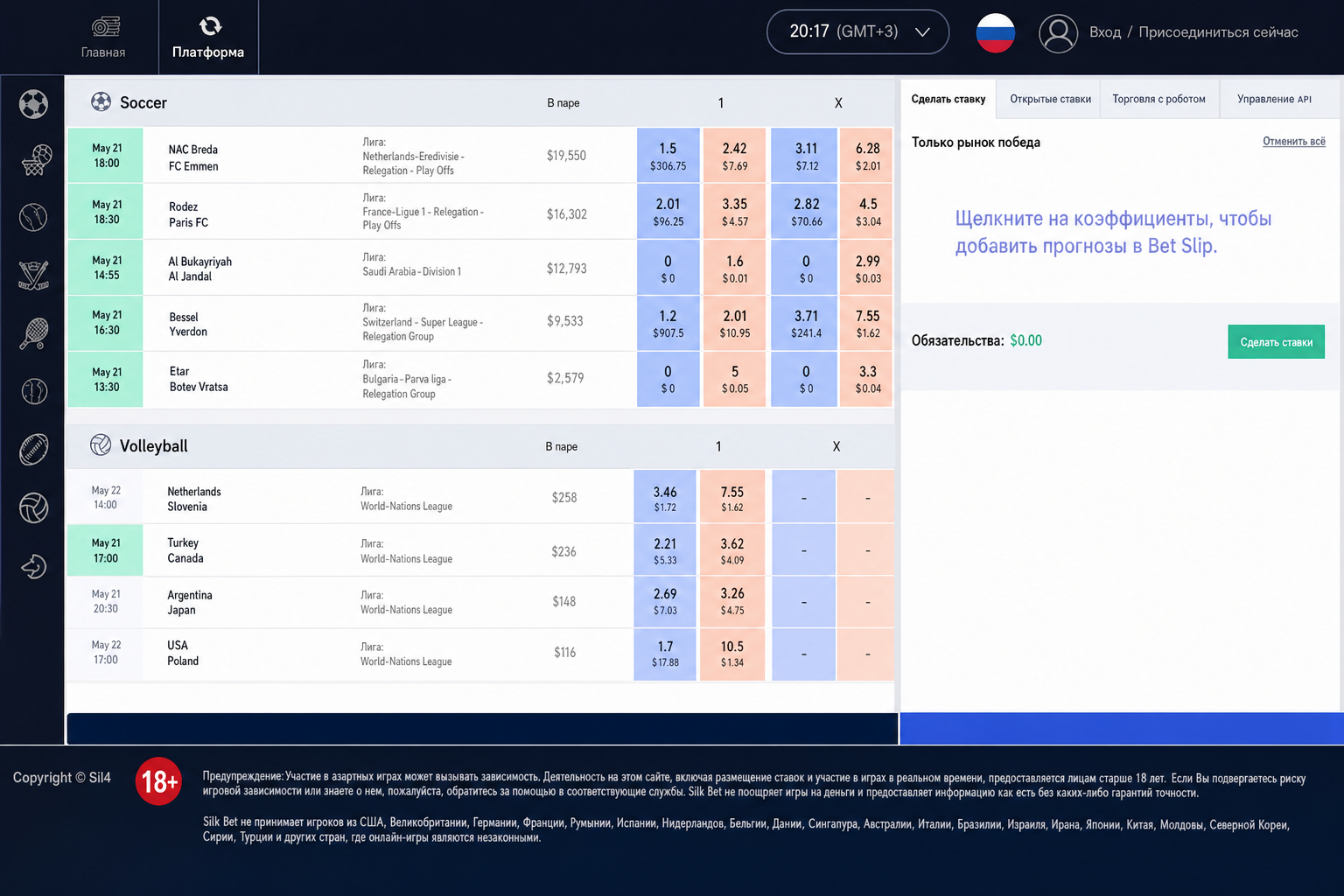Pick Argentina lay odds 3.26
The image size is (1344, 896).
[x=732, y=602]
